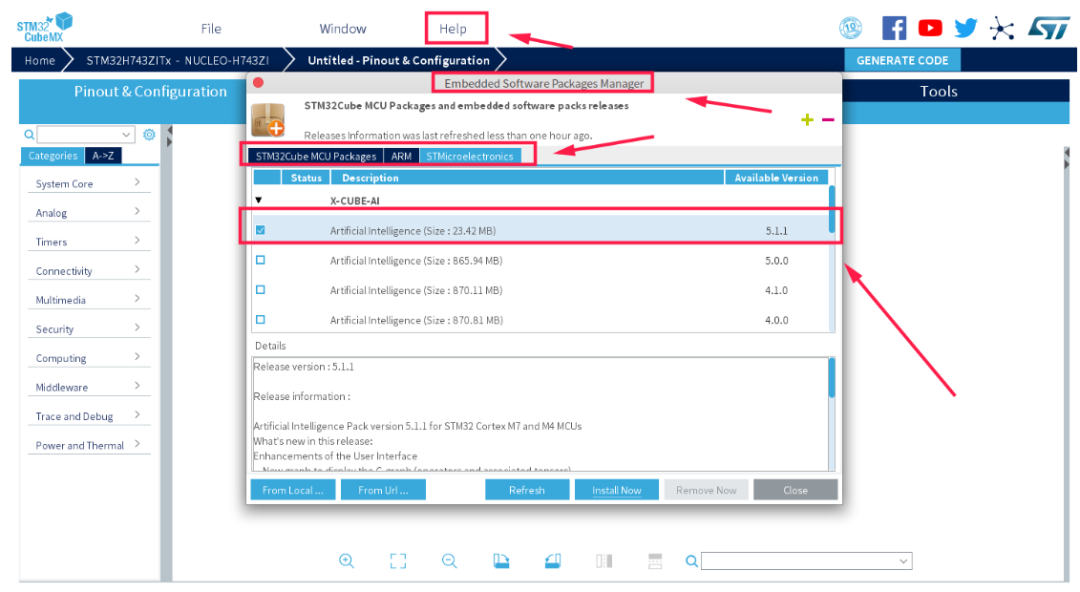The image size is (1080, 592).
Task: Expand the Power and Thermal category
Action: [88, 445]
